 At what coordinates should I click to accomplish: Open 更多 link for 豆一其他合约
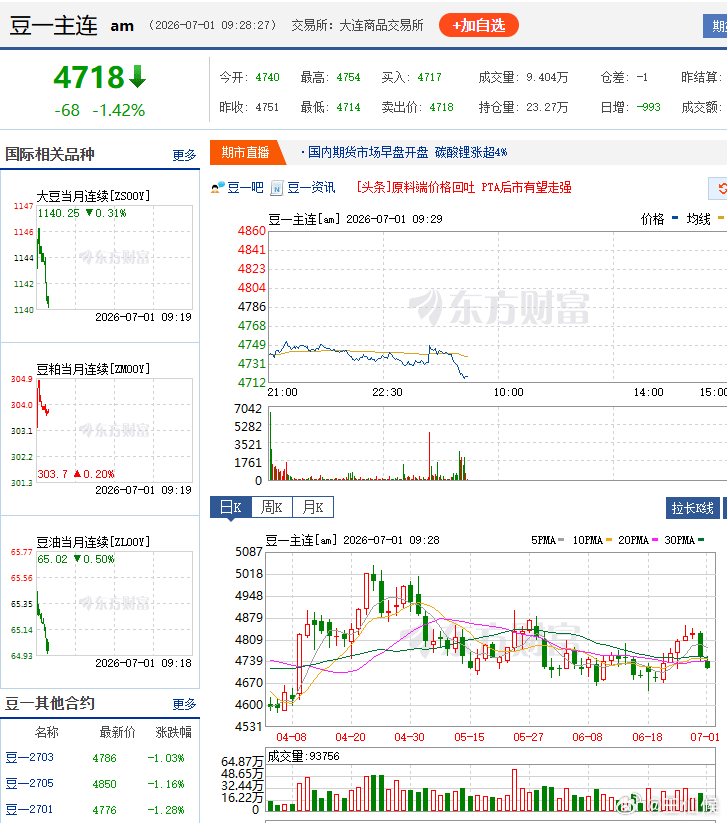coord(184,704)
